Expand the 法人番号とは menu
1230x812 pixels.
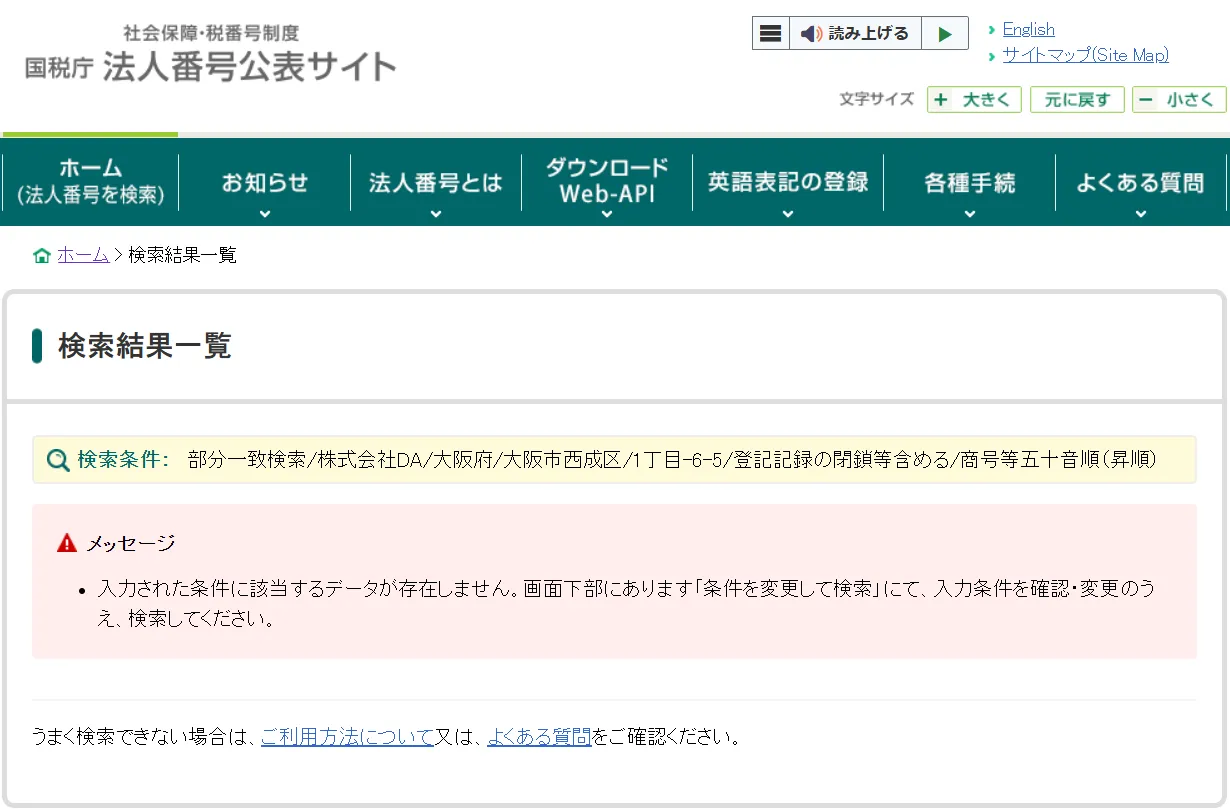[x=435, y=184]
